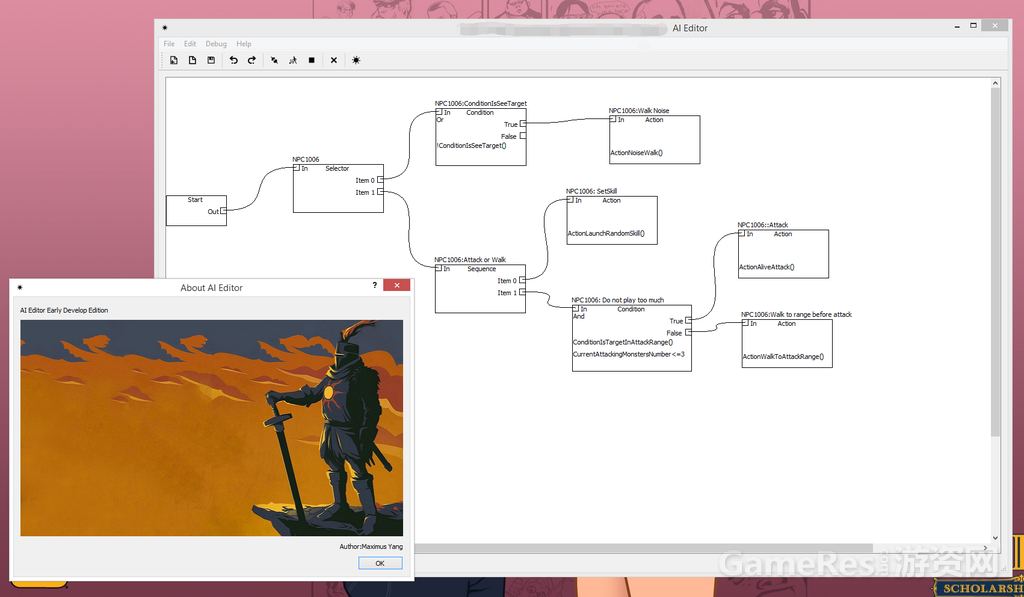Redo the action via toolbar arrow
Screen dimensions: 1024x597
[x=251, y=60]
